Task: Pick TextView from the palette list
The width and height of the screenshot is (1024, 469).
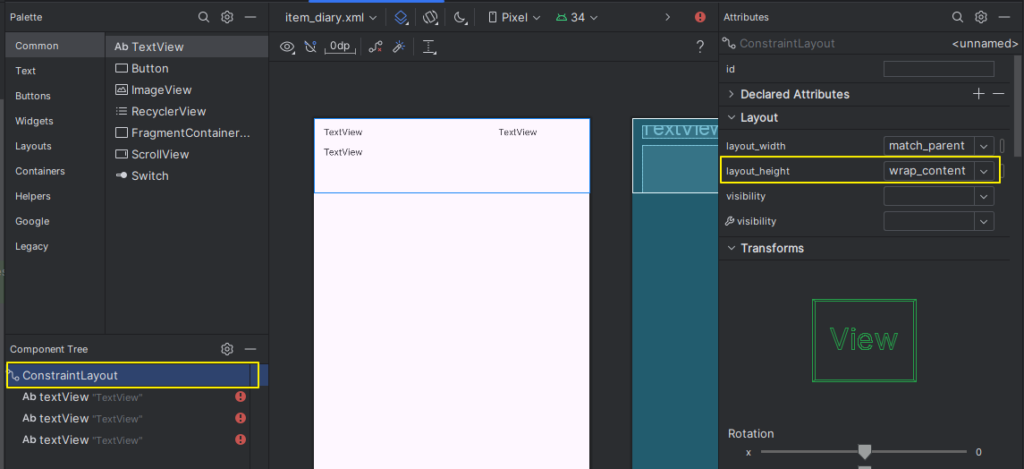Action: pyautogui.click(x=187, y=47)
